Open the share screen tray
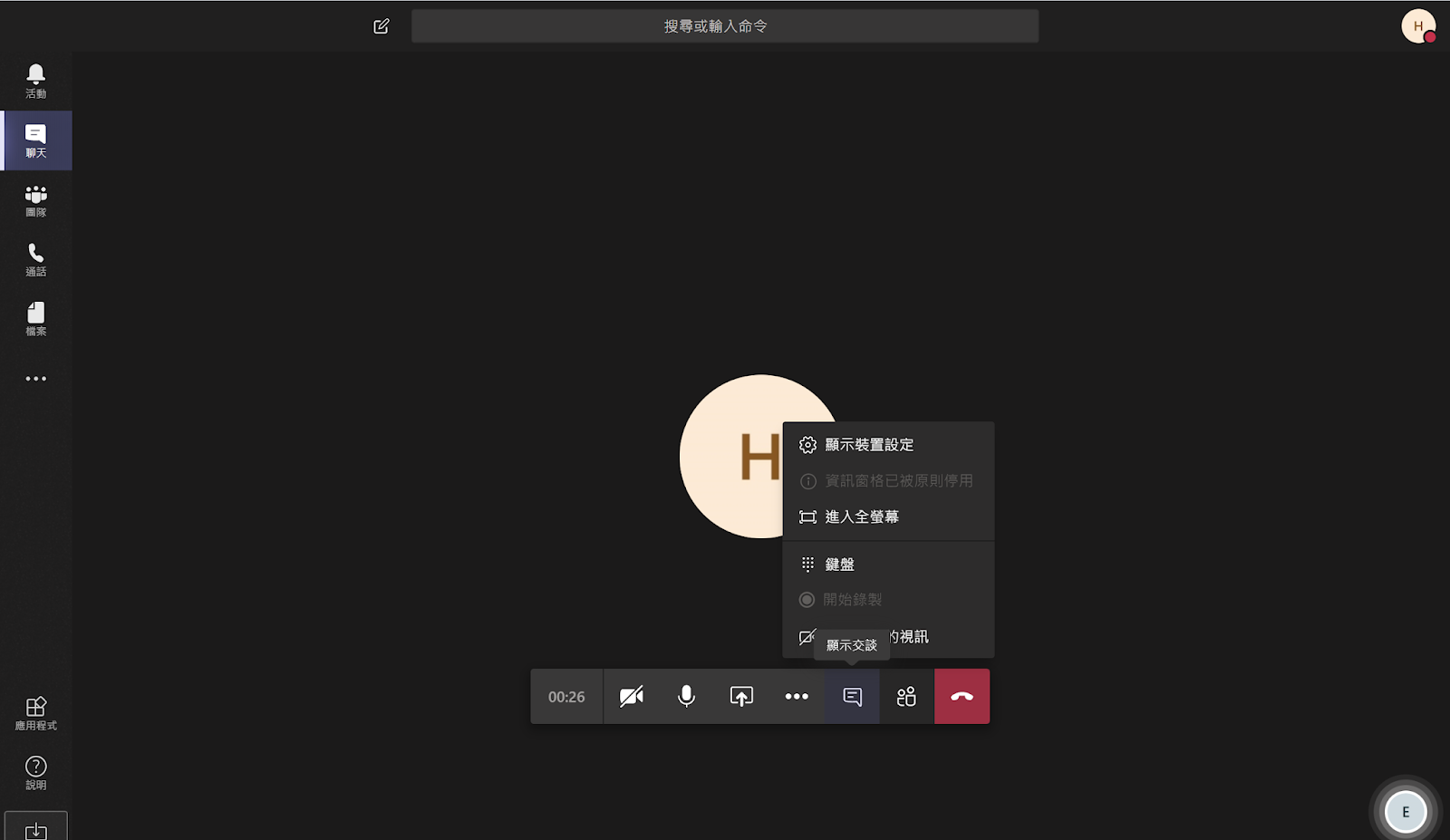 741,697
